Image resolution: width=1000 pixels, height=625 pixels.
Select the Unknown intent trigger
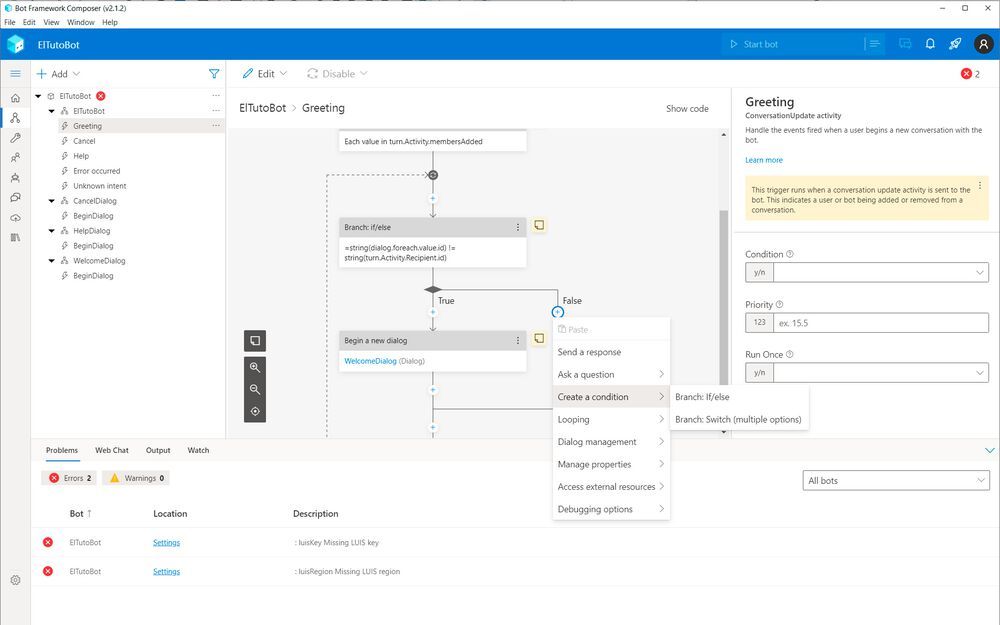[99, 186]
